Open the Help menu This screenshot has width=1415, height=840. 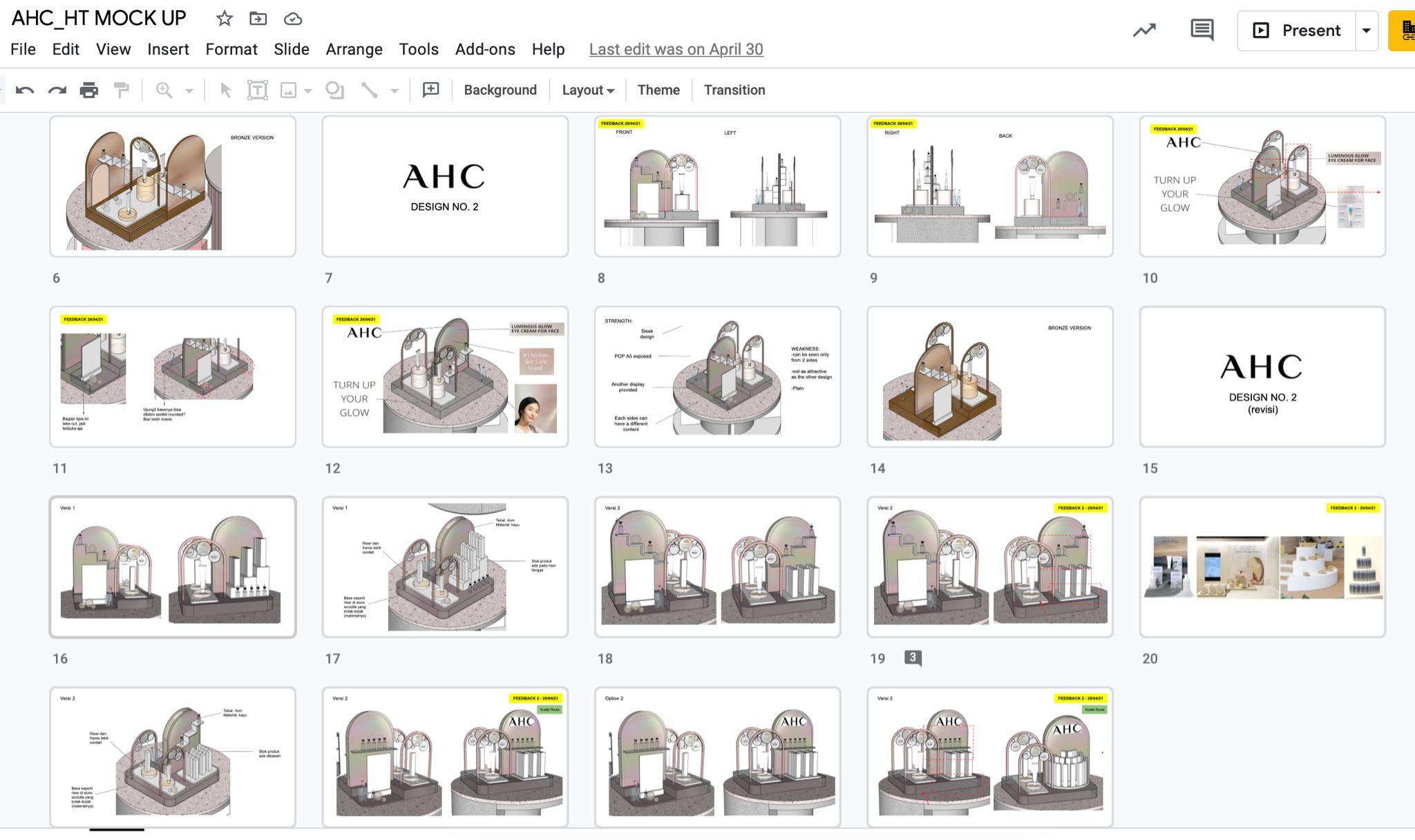tap(549, 49)
